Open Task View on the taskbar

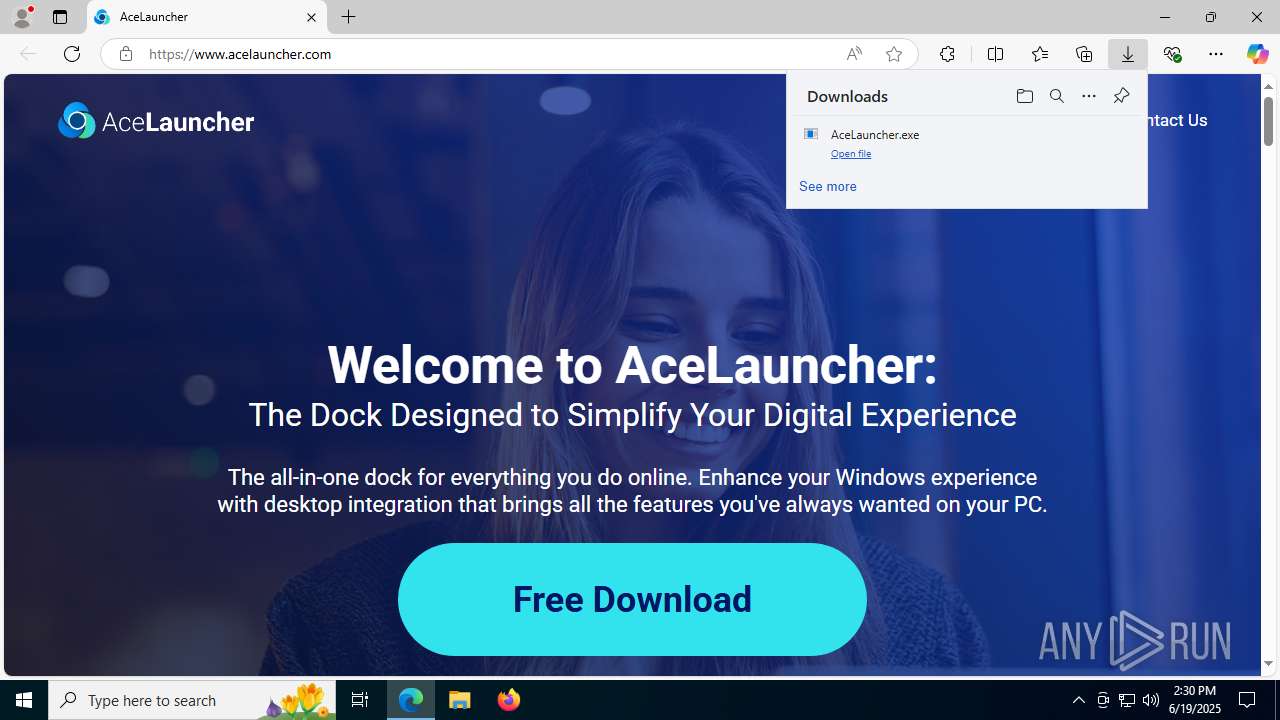tap(360, 700)
